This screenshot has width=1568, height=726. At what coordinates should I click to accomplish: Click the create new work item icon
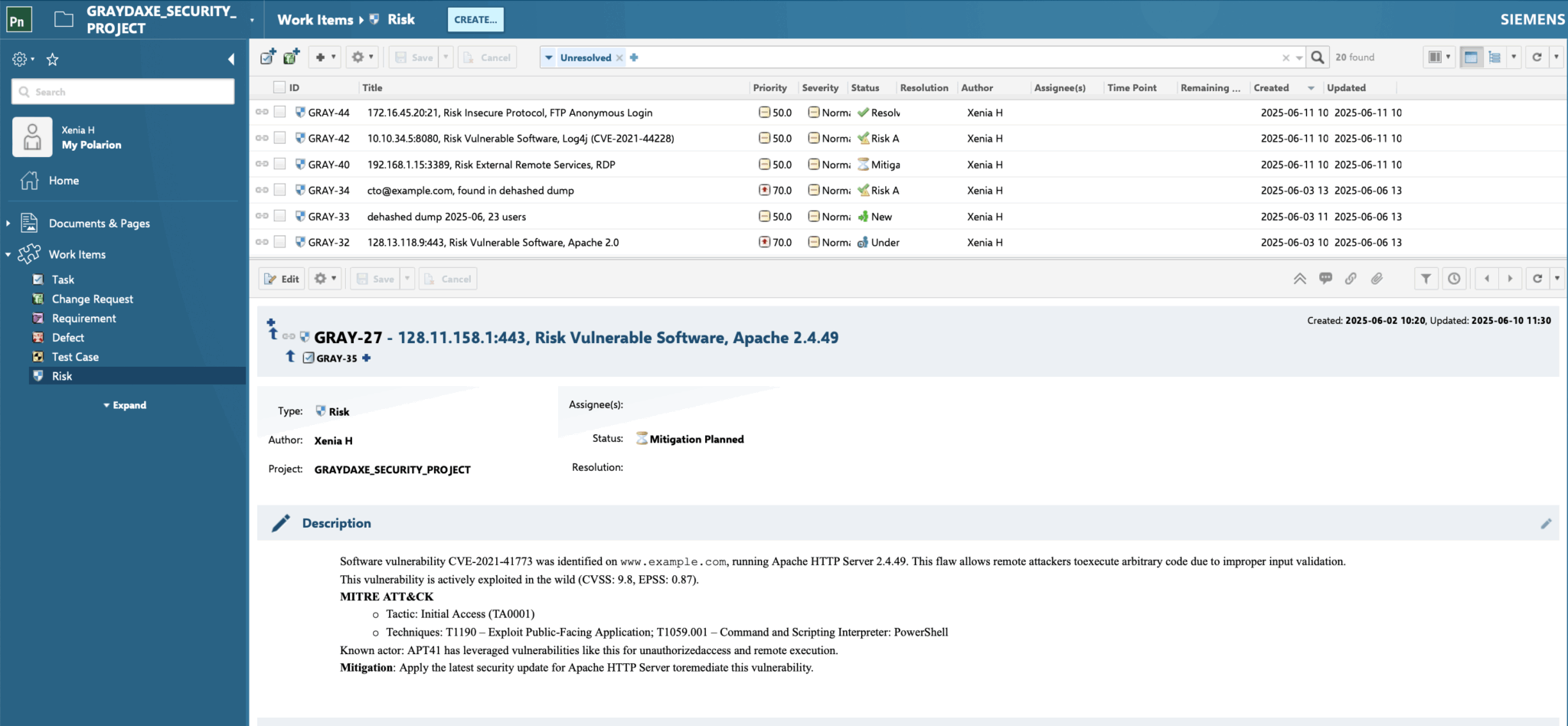click(x=268, y=57)
